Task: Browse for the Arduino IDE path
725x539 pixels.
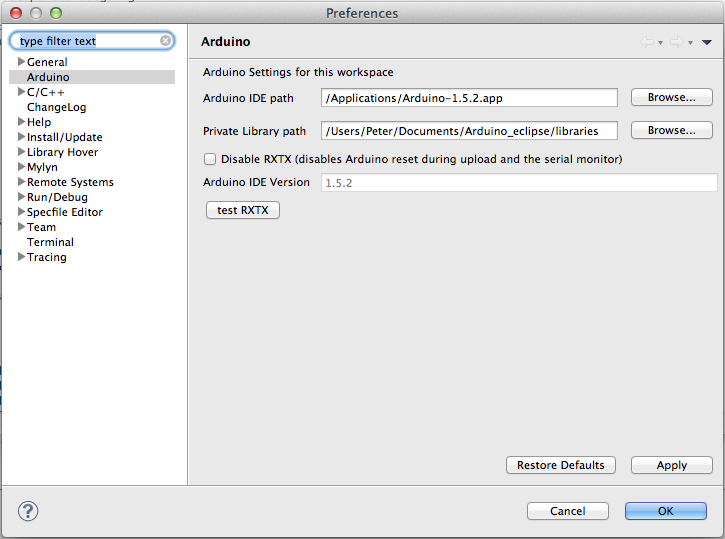Action: coord(671,97)
